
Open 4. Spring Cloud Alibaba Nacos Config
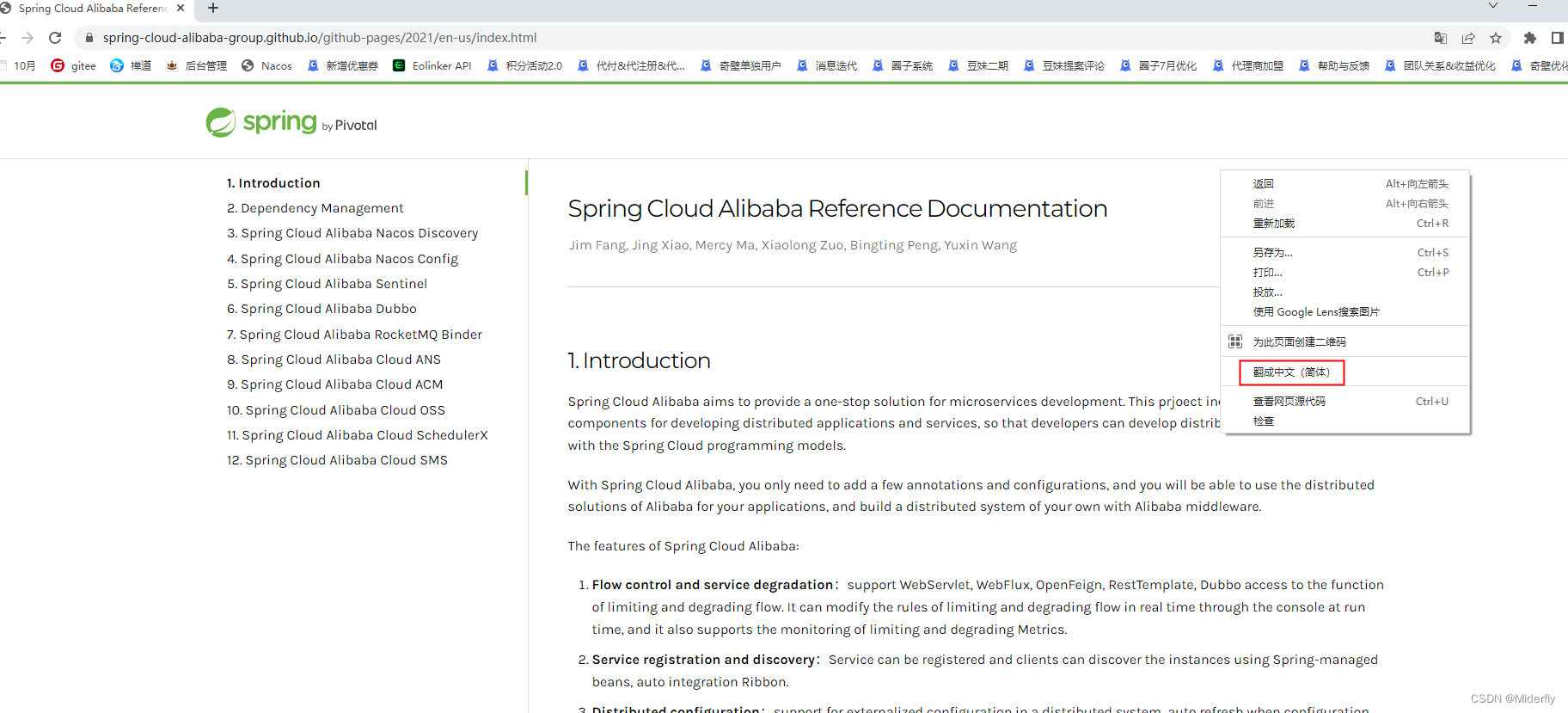pyautogui.click(x=342, y=259)
